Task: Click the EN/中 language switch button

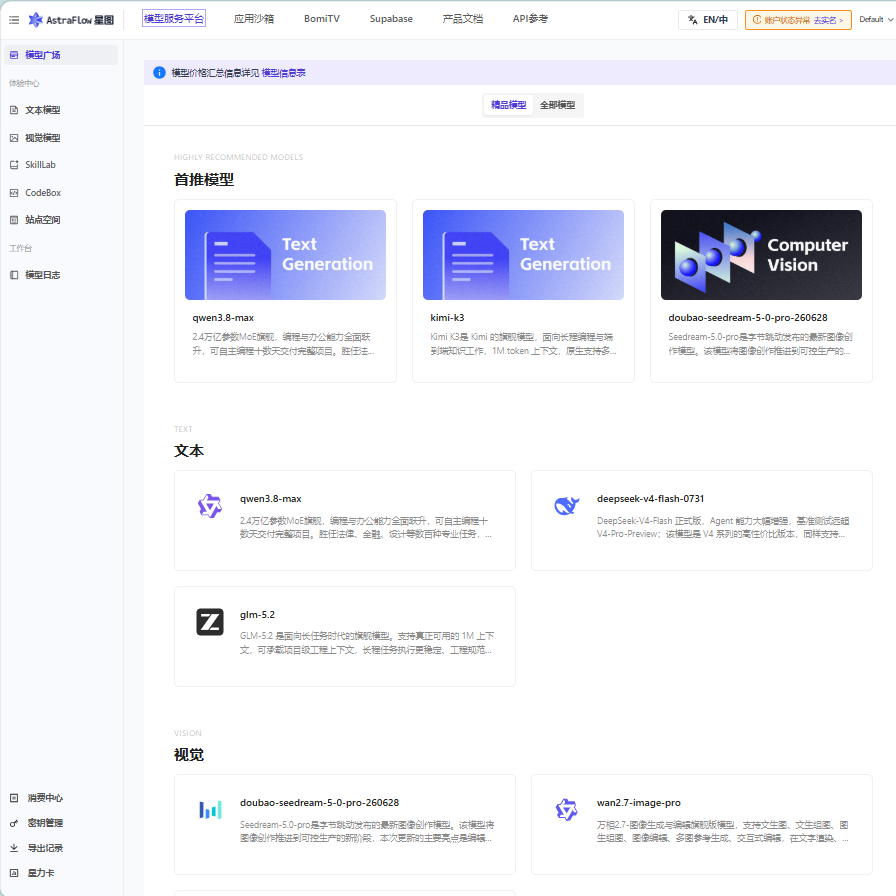Action: click(707, 19)
